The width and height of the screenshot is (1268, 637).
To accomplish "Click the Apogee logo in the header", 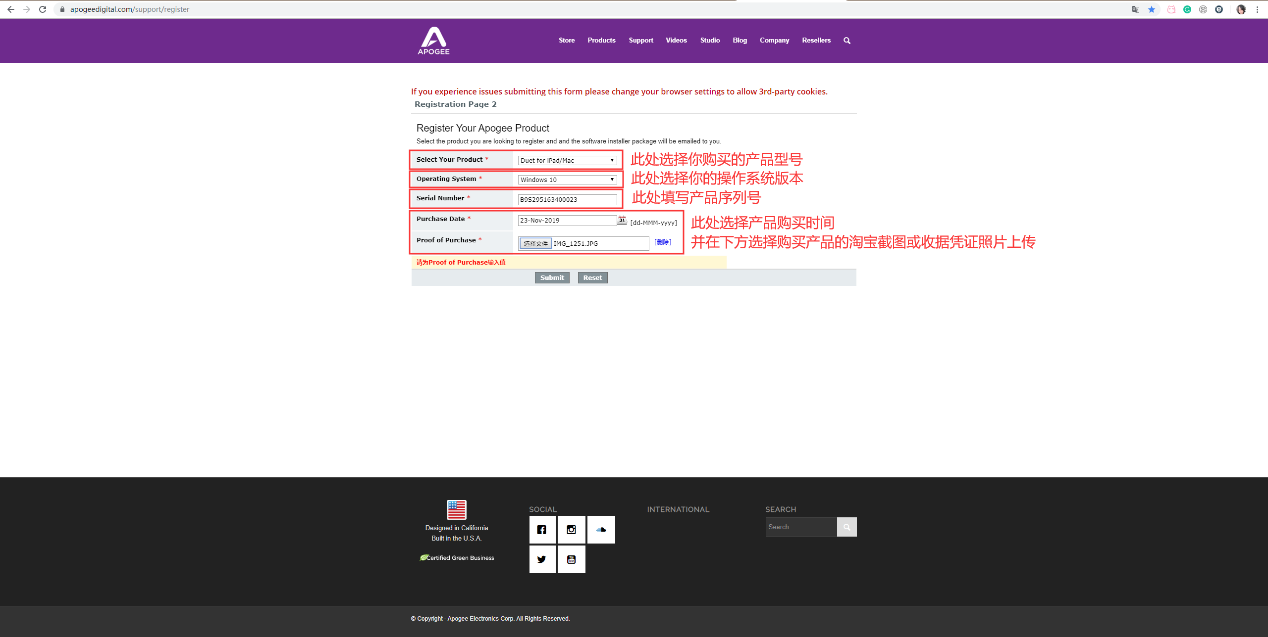I will pos(434,40).
